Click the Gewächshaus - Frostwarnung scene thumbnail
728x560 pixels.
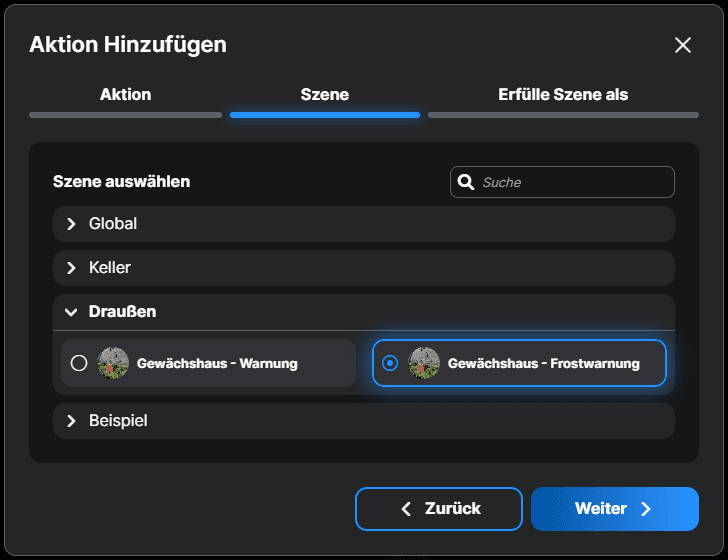[x=424, y=363]
